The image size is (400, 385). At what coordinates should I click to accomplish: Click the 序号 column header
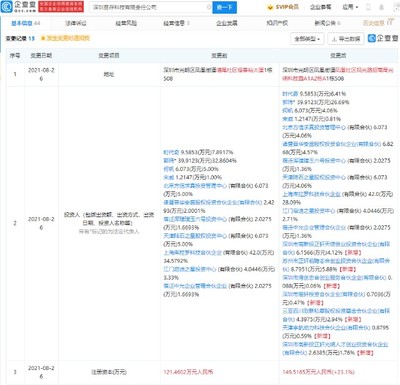14,56
